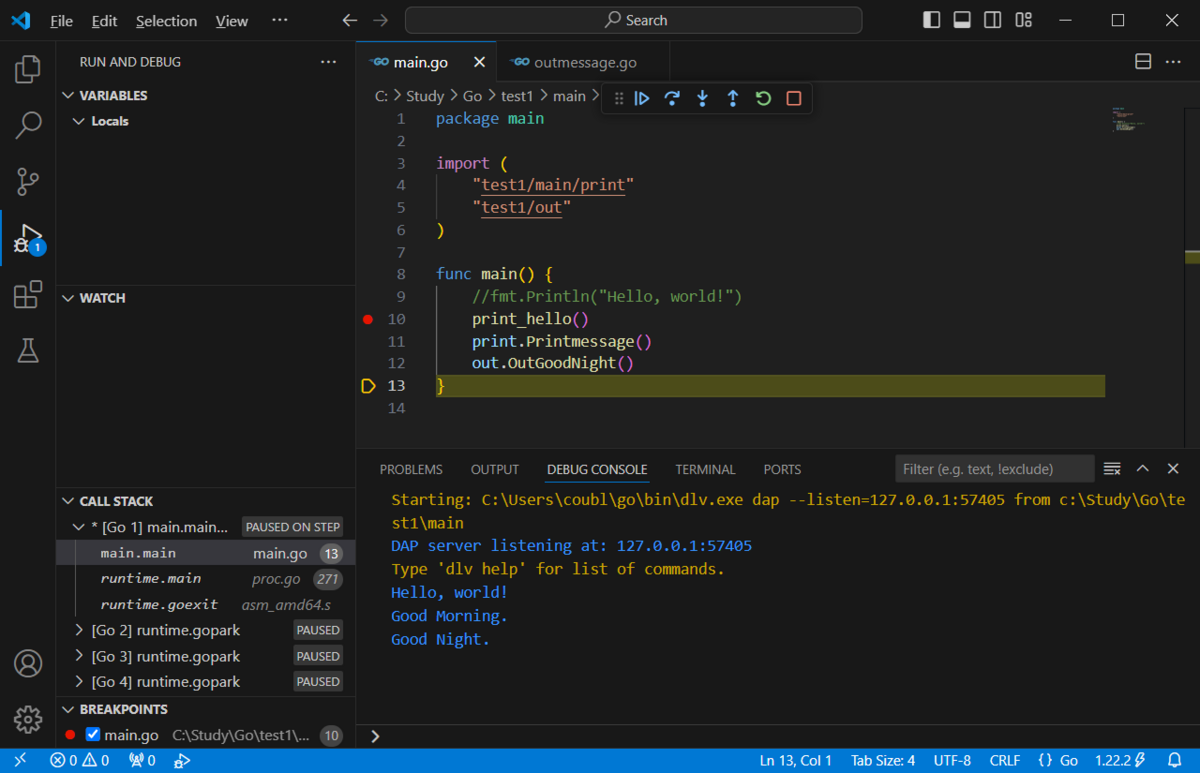Image resolution: width=1200 pixels, height=773 pixels.
Task: Uncheck the main.go breakpoint checkbox
Action: pyautogui.click(x=93, y=735)
